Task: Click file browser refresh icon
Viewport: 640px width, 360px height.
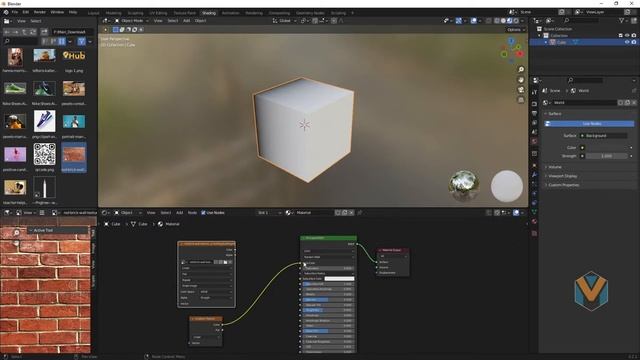Action: pyautogui.click(x=33, y=32)
